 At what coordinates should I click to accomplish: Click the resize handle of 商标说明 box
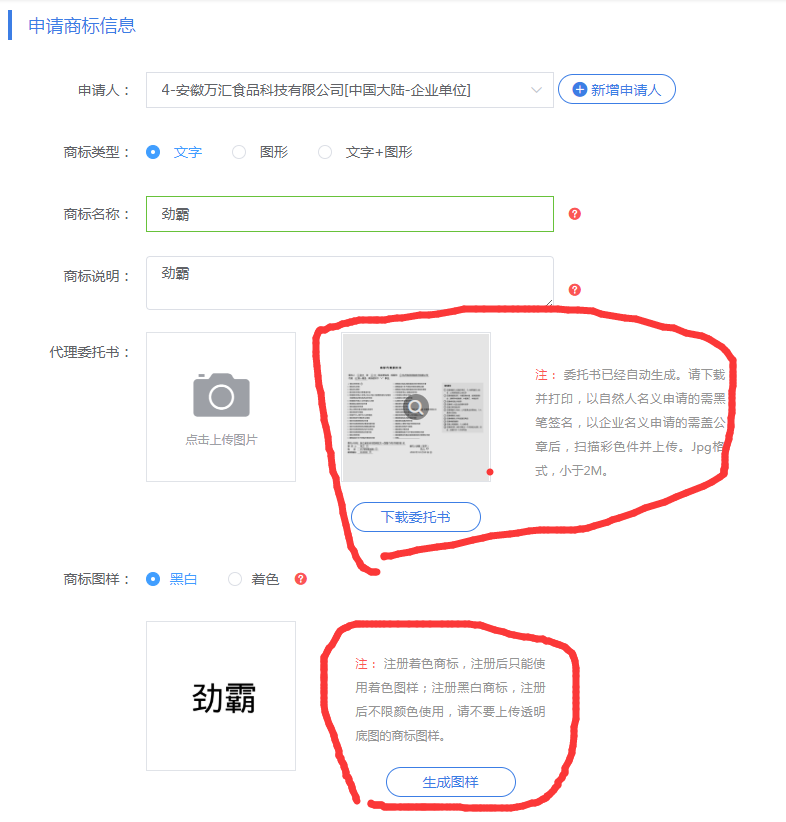[549, 305]
